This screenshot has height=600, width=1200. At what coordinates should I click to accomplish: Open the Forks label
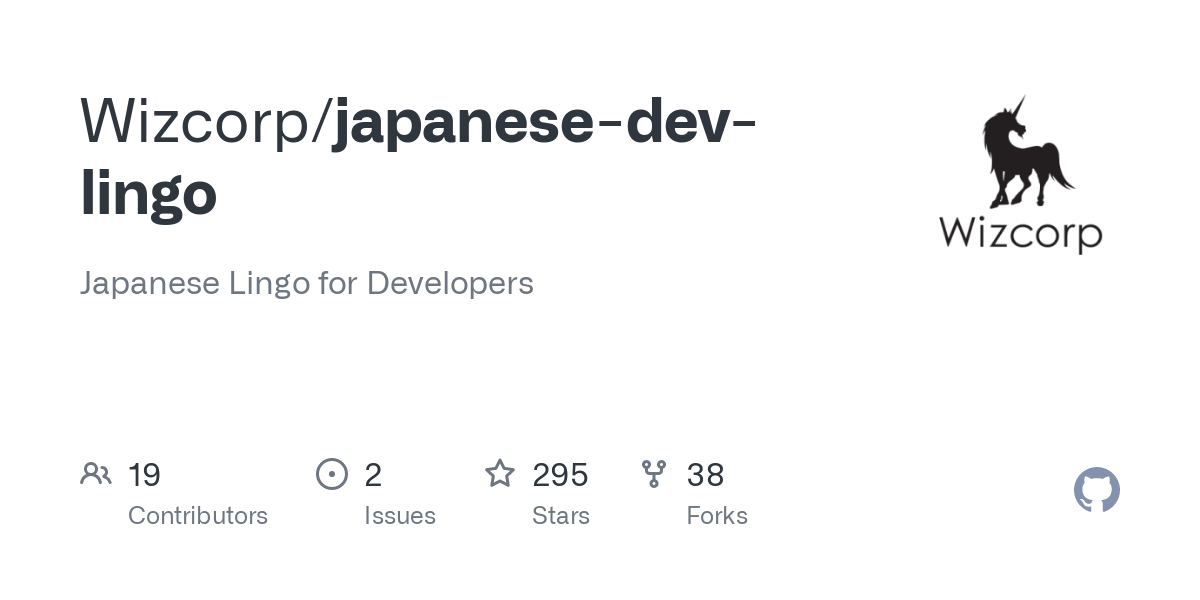717,516
